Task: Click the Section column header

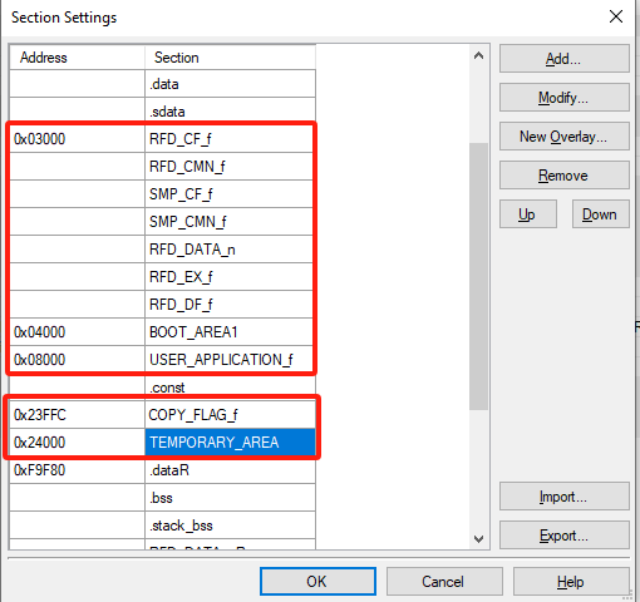Action: point(230,58)
